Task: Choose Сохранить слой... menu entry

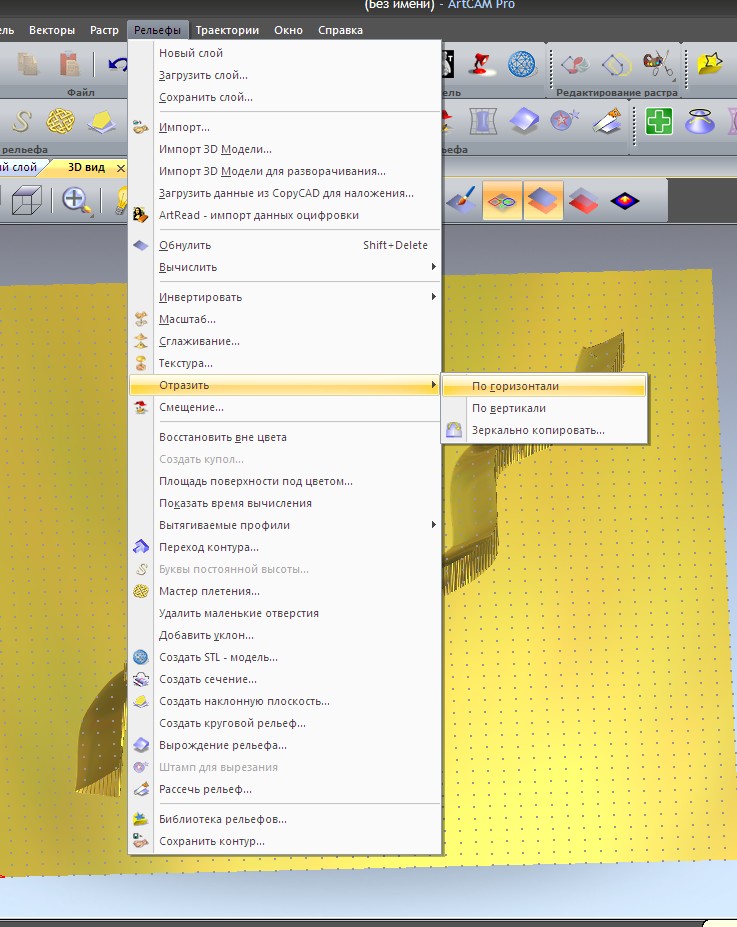Action: tap(285, 97)
